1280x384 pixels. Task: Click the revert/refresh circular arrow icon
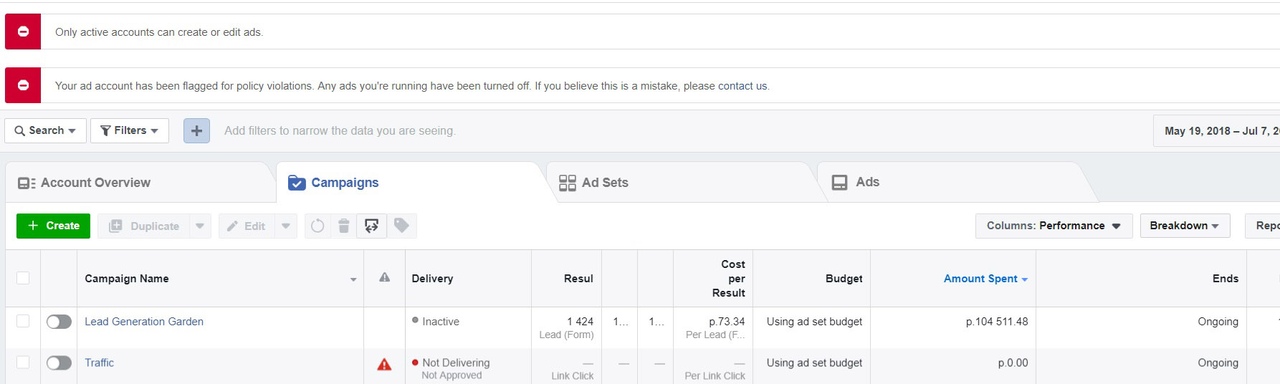pyautogui.click(x=318, y=226)
